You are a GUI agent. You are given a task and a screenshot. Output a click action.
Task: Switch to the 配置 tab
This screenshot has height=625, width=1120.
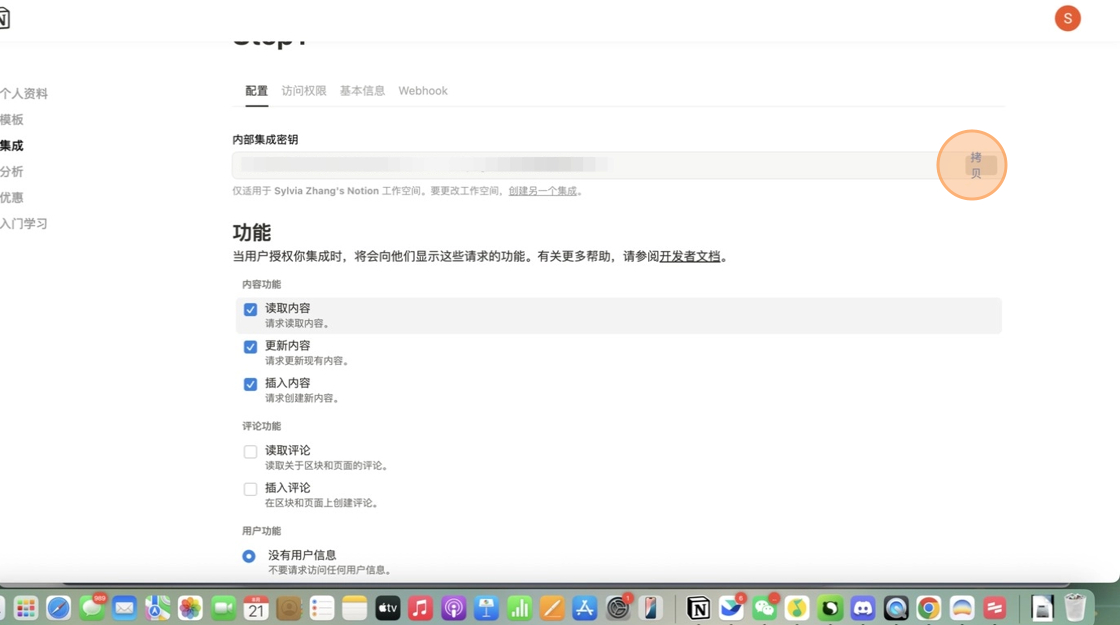pos(256,91)
